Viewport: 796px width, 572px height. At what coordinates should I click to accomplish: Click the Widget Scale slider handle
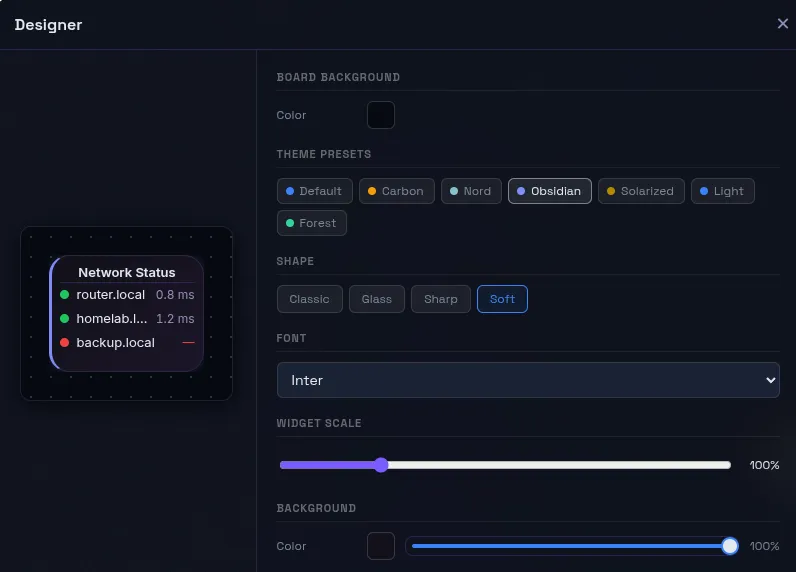(x=381, y=465)
